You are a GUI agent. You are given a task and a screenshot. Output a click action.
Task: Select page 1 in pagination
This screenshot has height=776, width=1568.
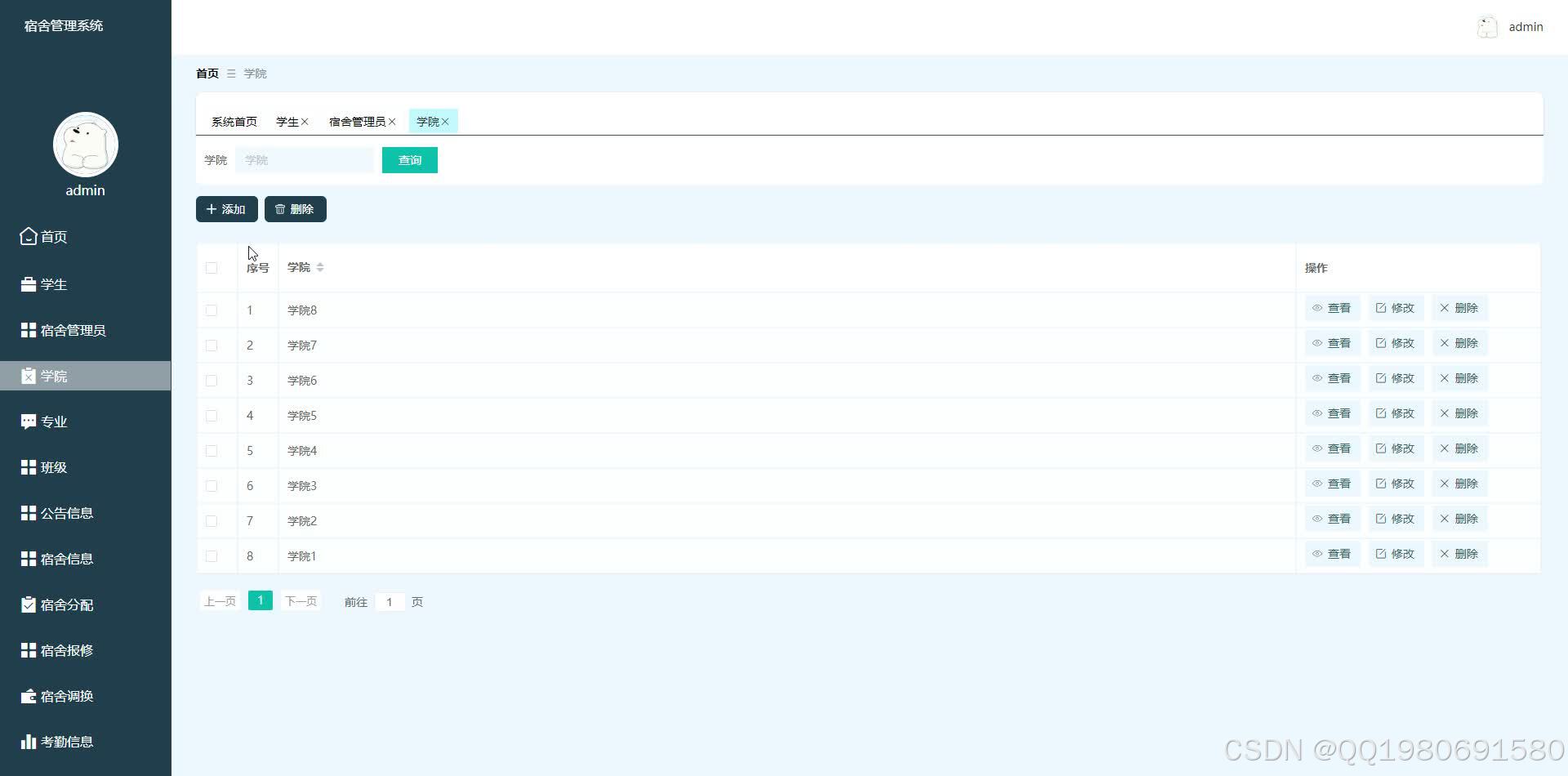(x=261, y=600)
